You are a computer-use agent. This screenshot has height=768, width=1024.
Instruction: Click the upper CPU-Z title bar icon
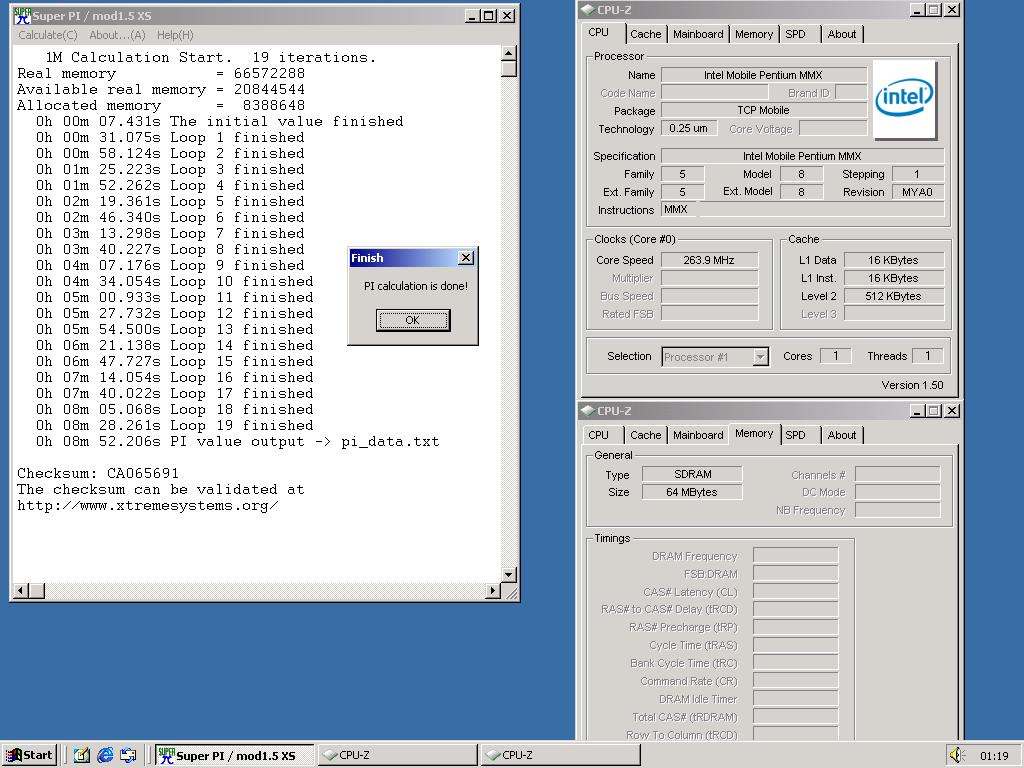[588, 10]
